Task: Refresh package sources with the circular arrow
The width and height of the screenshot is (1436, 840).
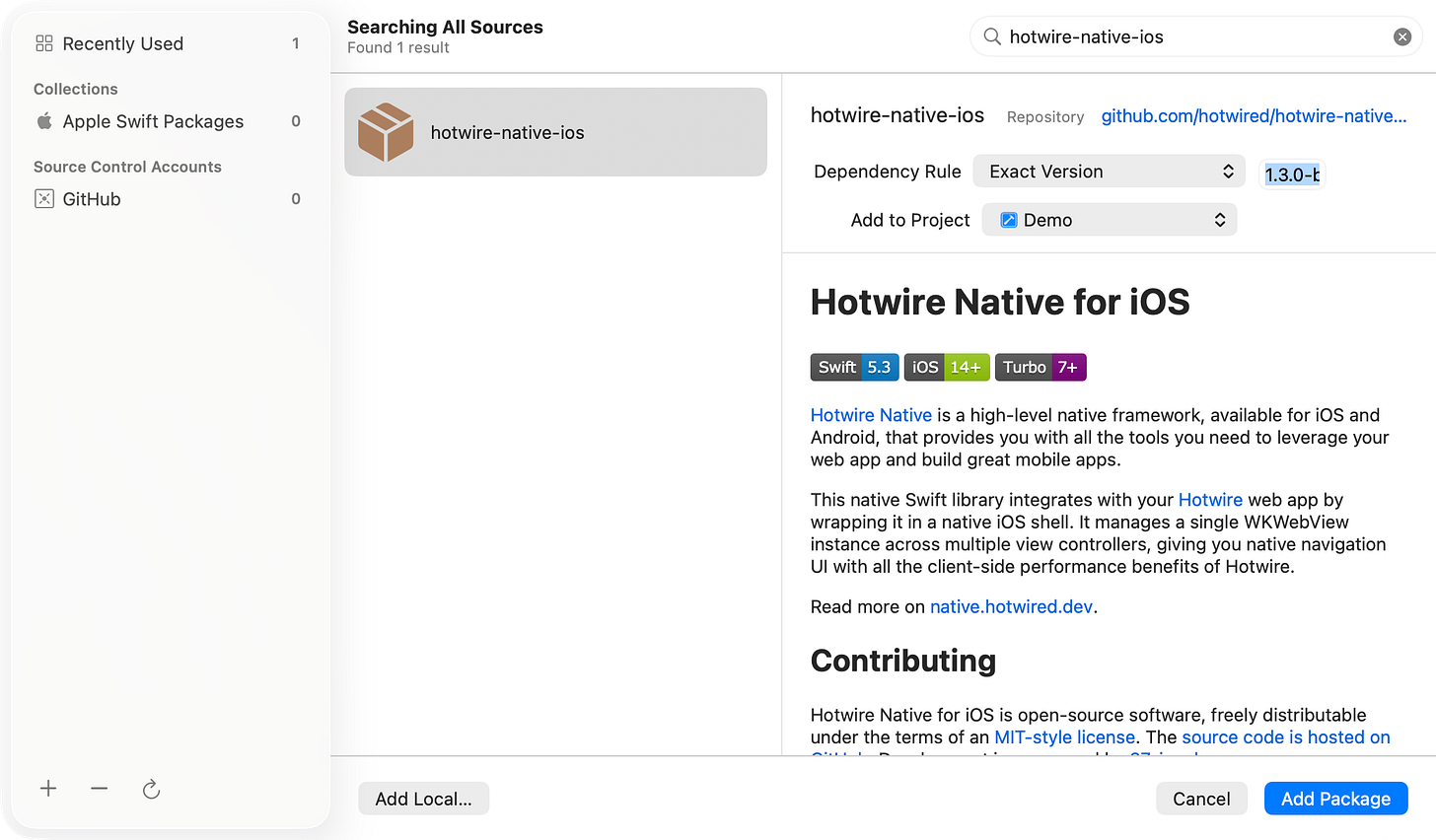Action: click(151, 789)
